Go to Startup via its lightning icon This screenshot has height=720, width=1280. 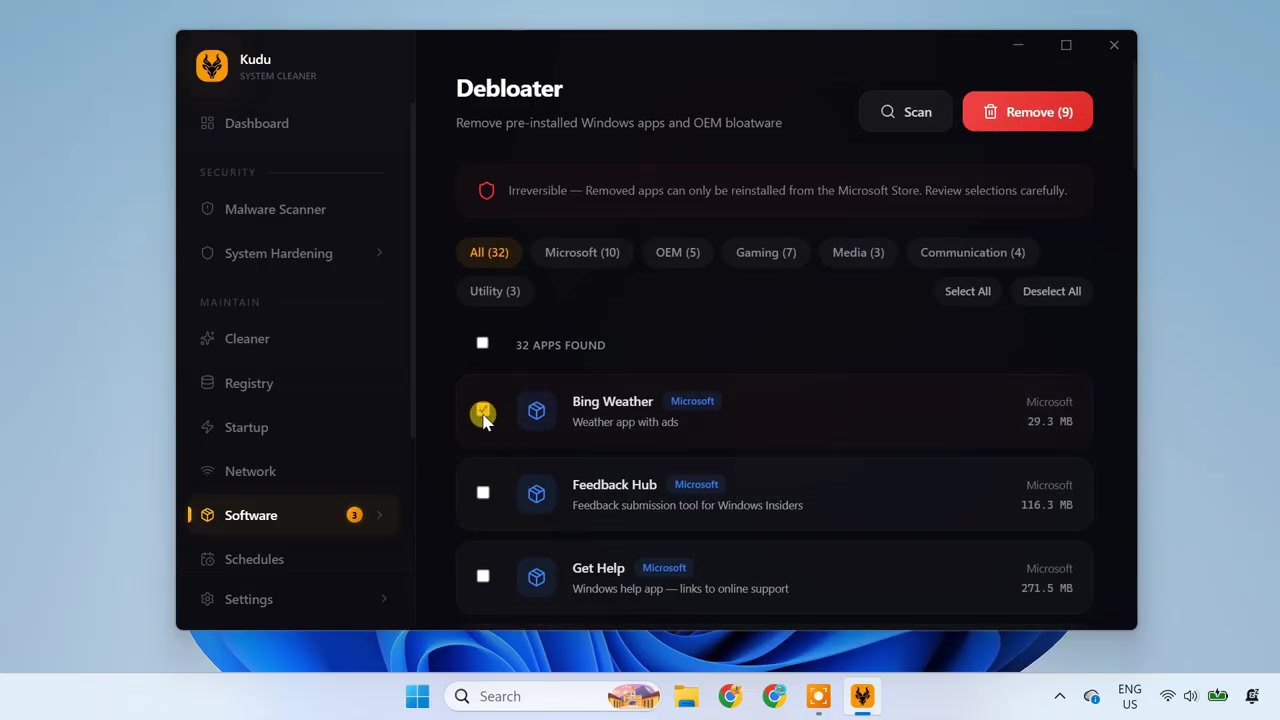[207, 427]
